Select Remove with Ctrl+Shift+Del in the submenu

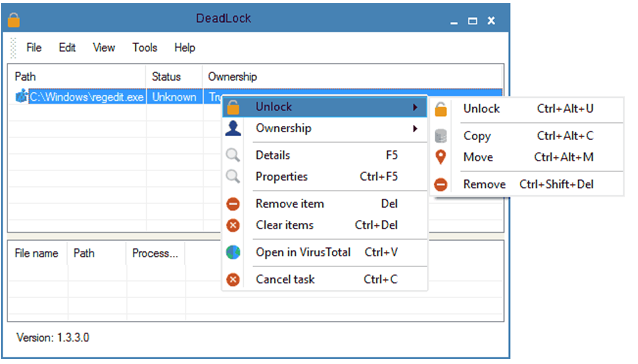[527, 185]
